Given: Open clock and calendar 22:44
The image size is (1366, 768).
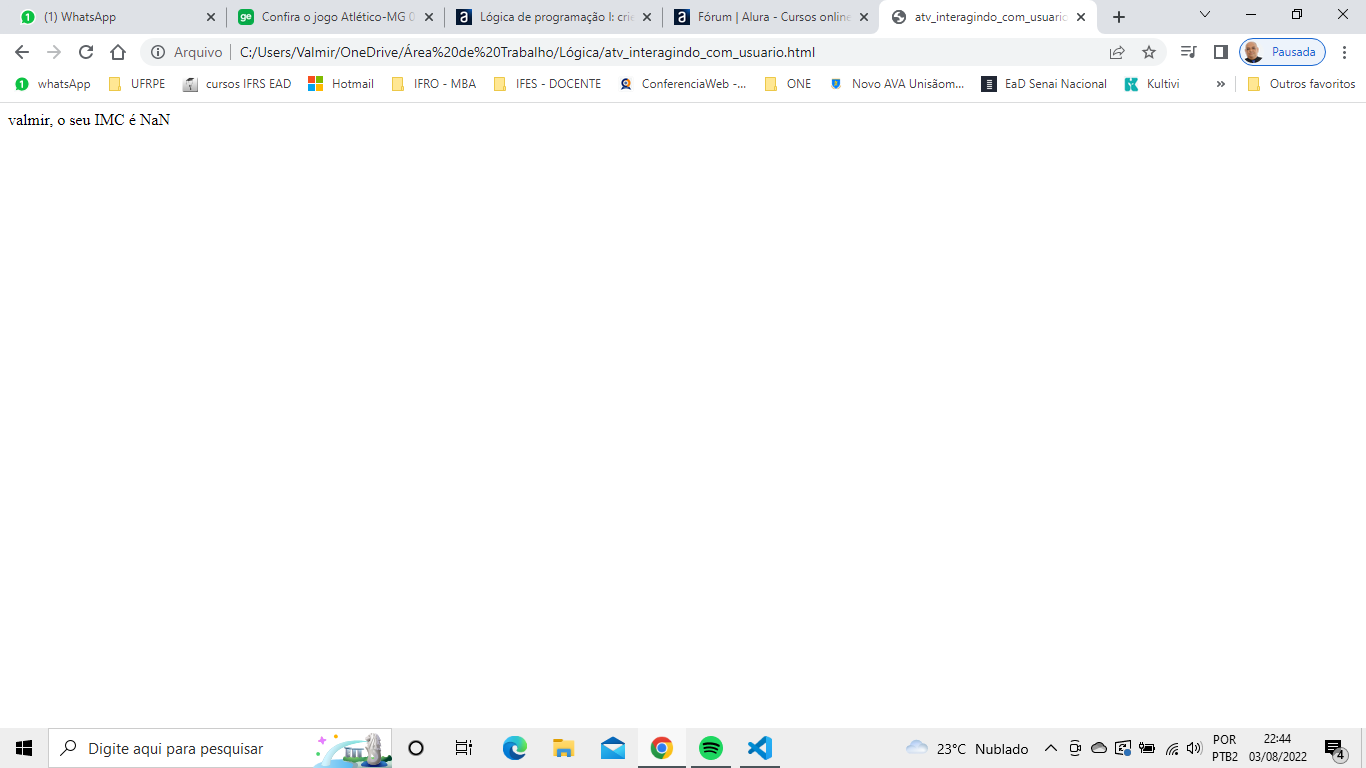Looking at the screenshot, I should click(1277, 748).
